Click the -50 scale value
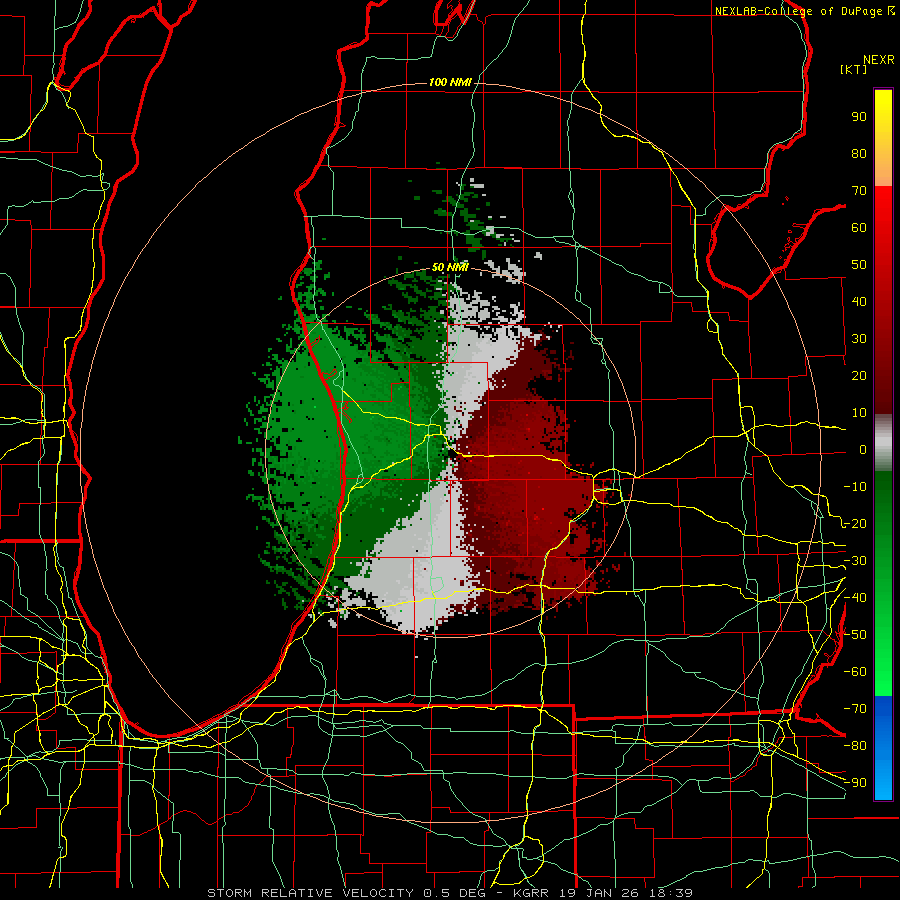 point(855,635)
